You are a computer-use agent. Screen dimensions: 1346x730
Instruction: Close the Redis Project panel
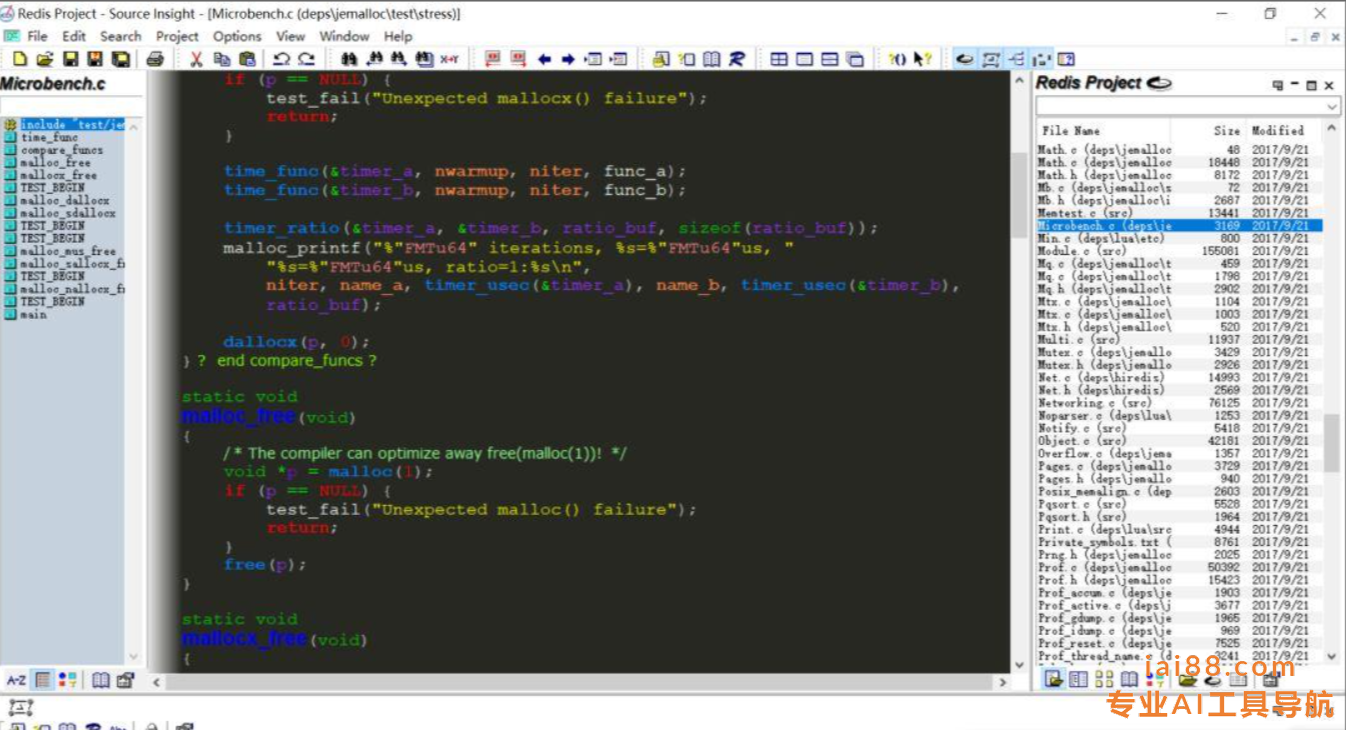pos(1329,85)
